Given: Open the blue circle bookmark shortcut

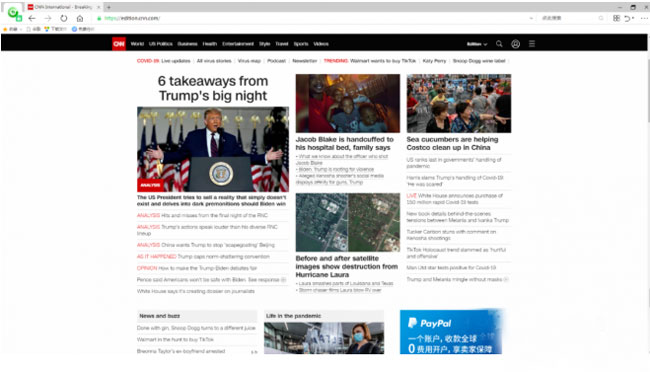Looking at the screenshot, I should pos(74,29).
